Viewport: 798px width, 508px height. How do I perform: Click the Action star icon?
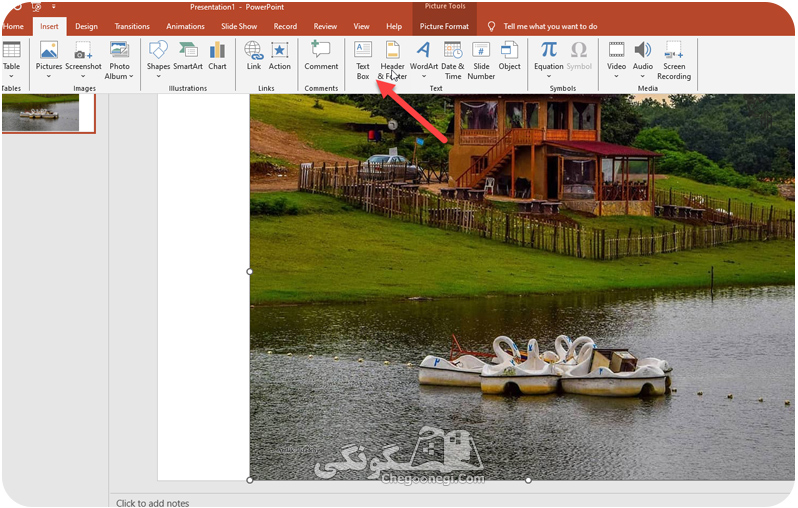coord(279,50)
